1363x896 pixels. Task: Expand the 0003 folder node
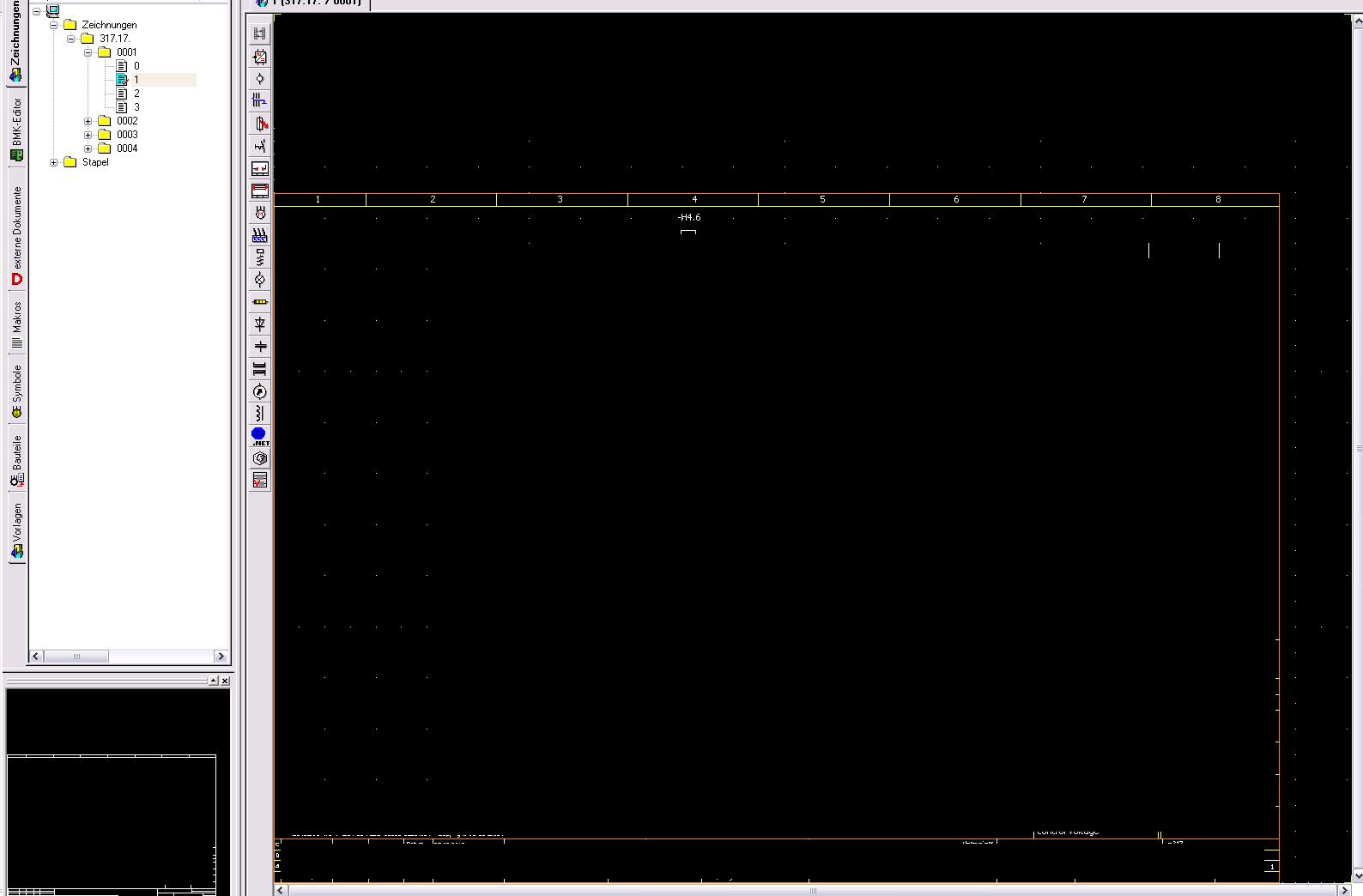88,135
